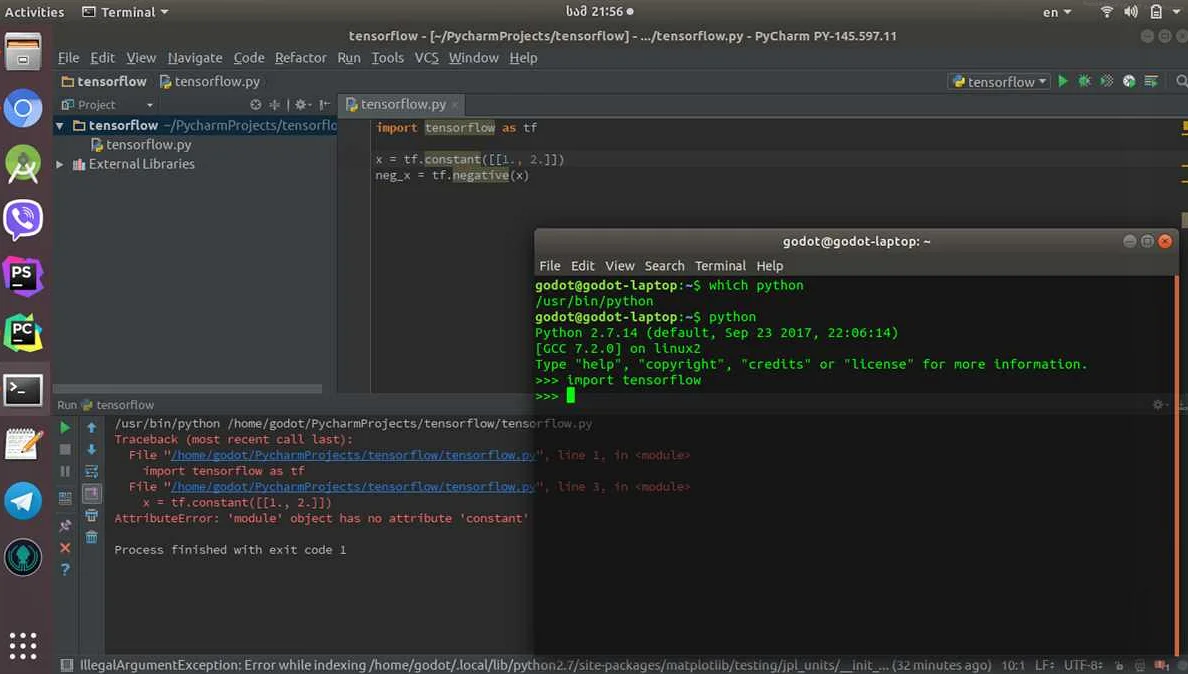Click the clock in top bar
The height and width of the screenshot is (674, 1188).
point(599,11)
